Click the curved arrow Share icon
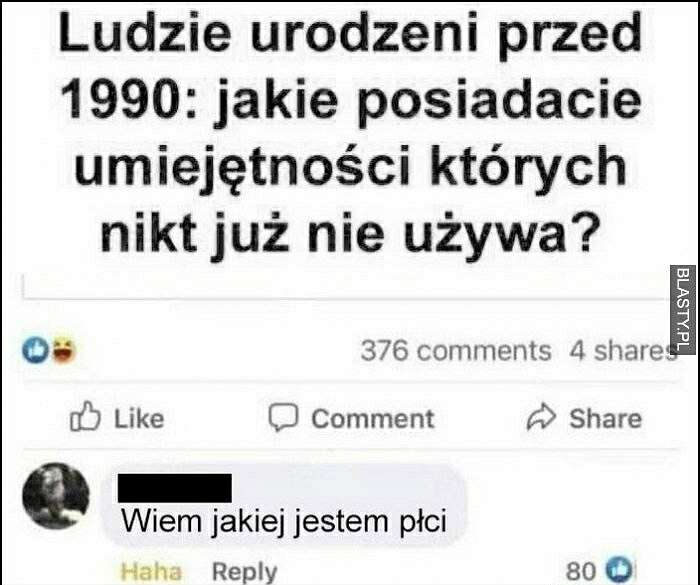700x585 pixels. click(541, 416)
